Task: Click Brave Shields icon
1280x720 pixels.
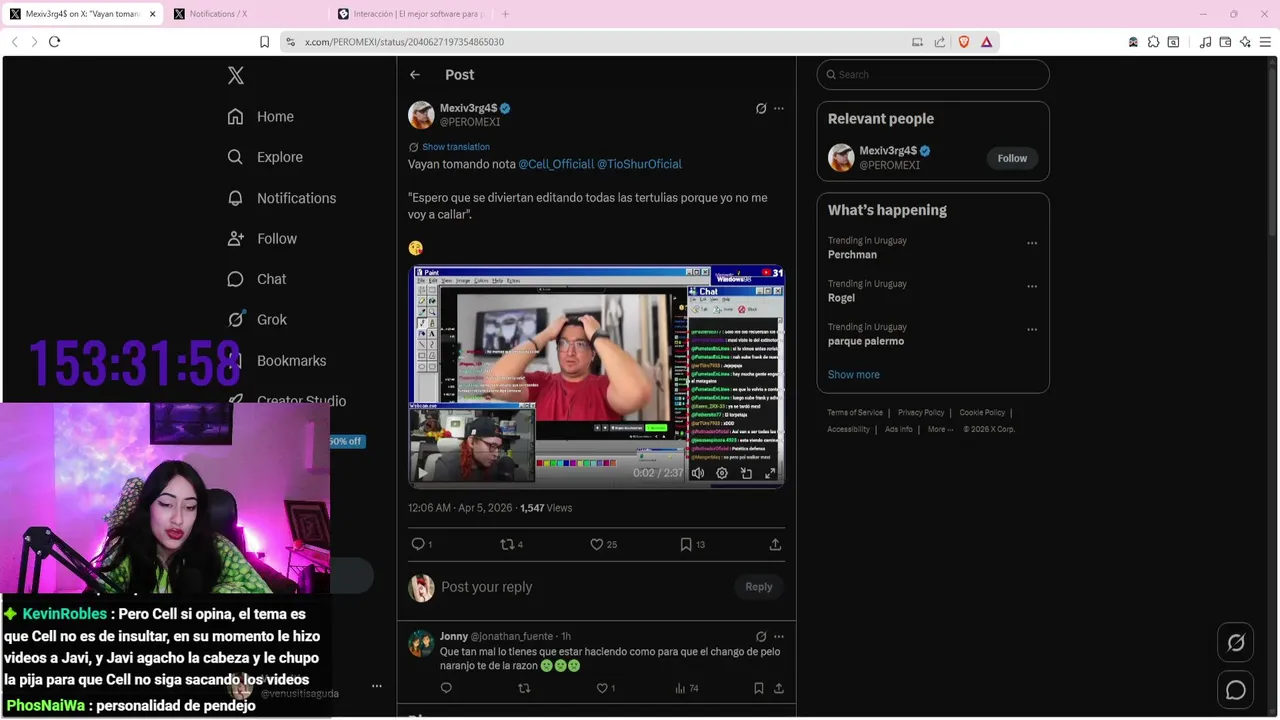Action: coord(964,42)
